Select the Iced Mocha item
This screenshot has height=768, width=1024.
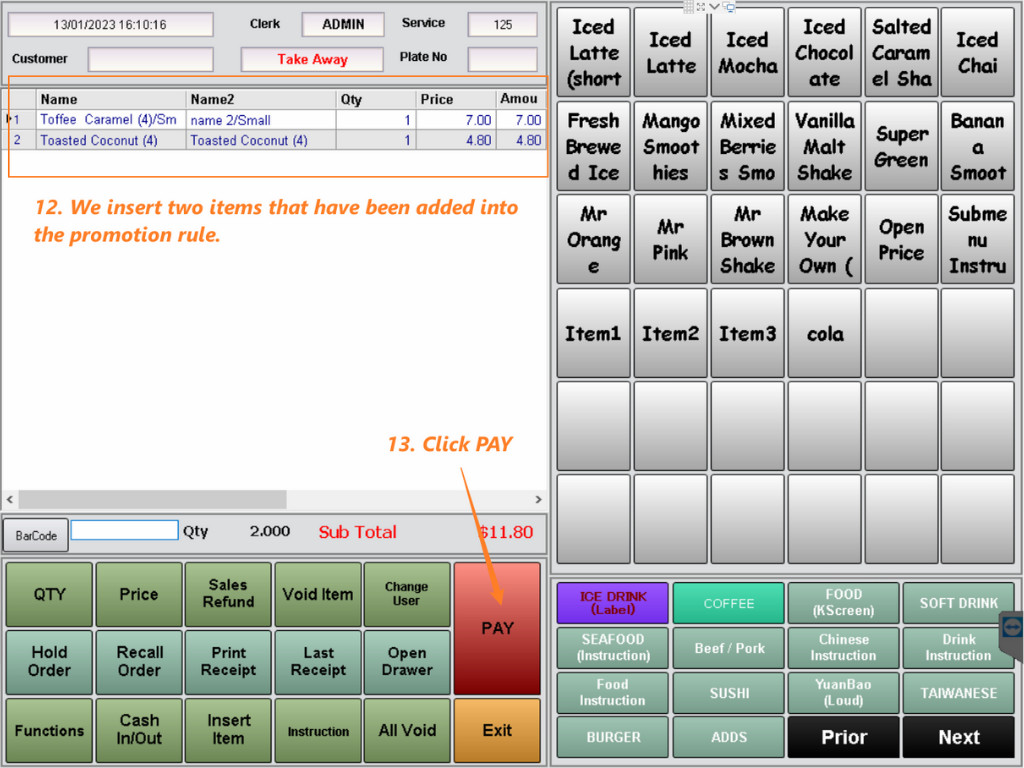(747, 53)
